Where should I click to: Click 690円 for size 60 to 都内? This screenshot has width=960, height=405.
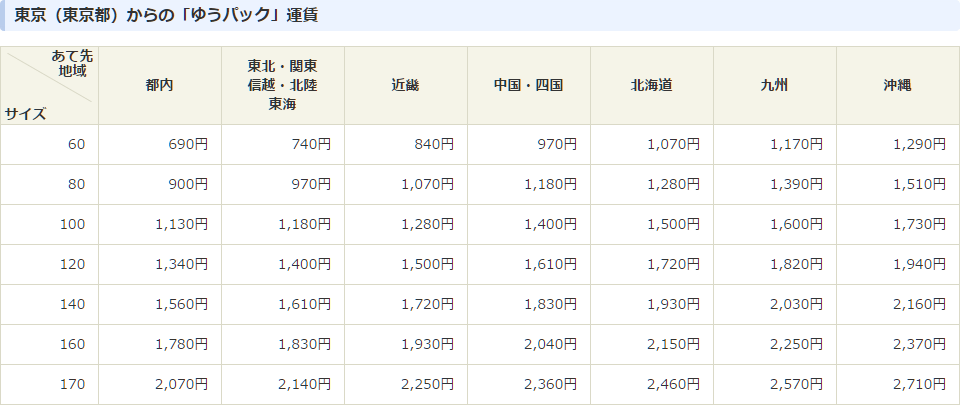coord(188,144)
